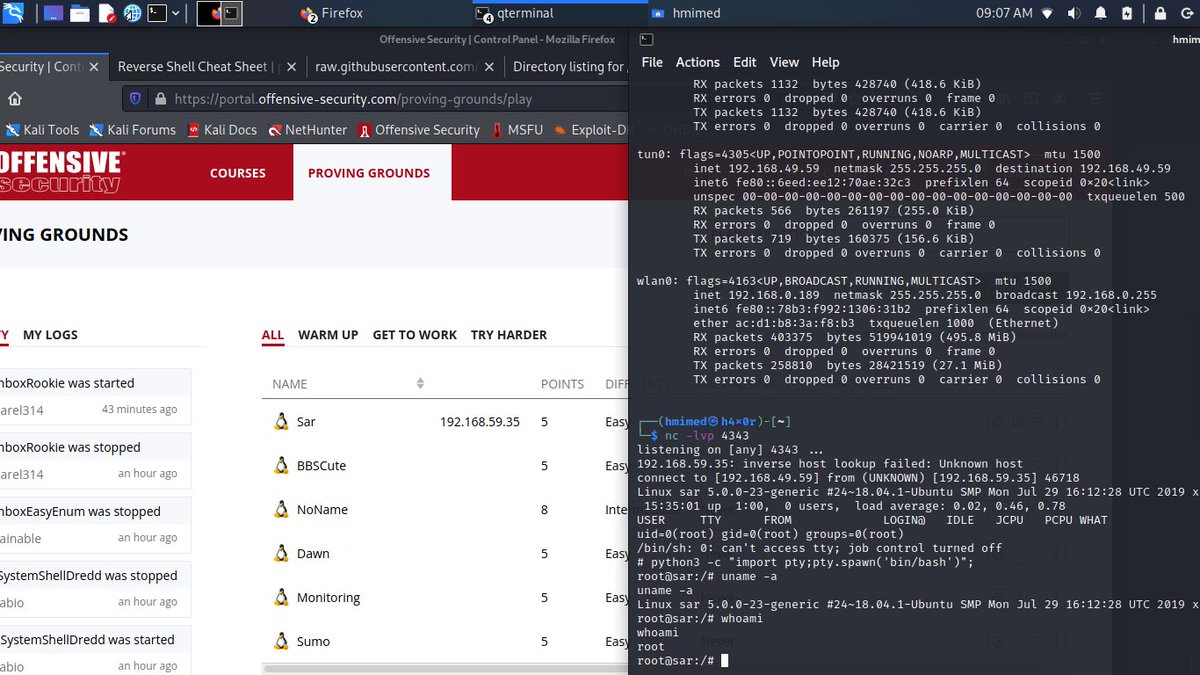
Task: Click the volume speaker tray icon
Action: [x=1074, y=13]
